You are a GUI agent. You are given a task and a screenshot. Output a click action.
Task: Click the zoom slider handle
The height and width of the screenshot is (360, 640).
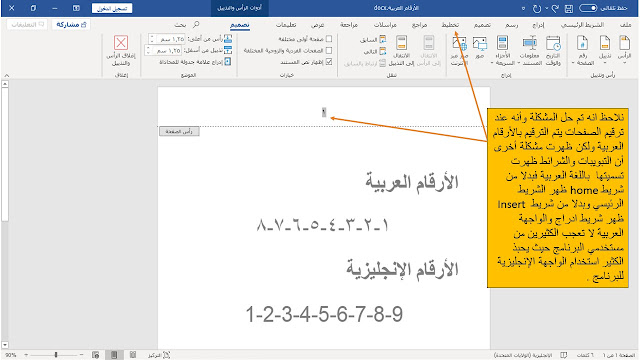click(x=56, y=355)
